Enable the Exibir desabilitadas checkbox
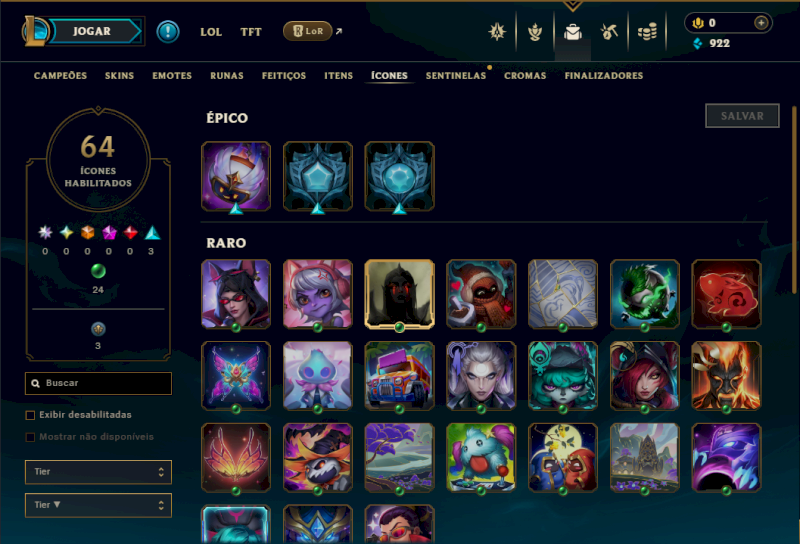 click(30, 415)
